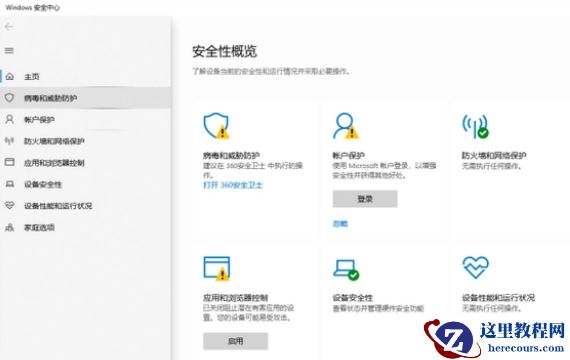This screenshot has height=360, width=570.
Task: Select 应用和浏览器控制 in the sidebar
Action: pos(85,163)
